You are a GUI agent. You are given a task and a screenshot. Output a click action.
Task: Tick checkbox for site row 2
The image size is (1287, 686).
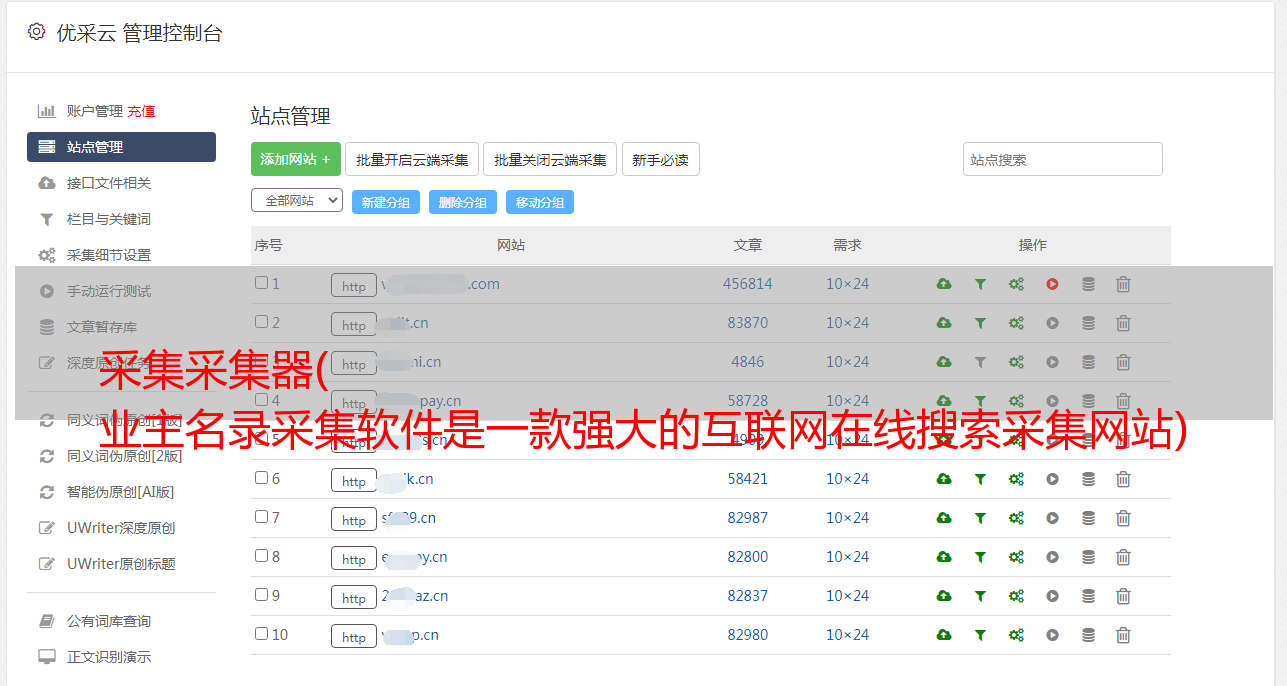click(x=261, y=322)
